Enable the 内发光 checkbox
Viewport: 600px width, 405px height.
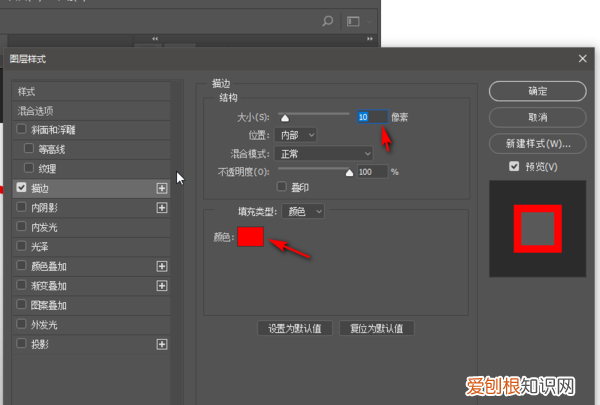tap(21, 226)
